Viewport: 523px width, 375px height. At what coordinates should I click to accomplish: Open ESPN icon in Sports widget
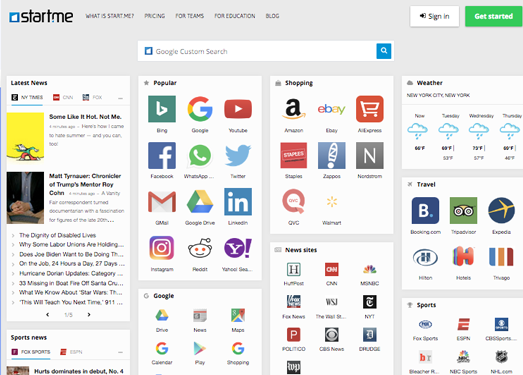463,324
